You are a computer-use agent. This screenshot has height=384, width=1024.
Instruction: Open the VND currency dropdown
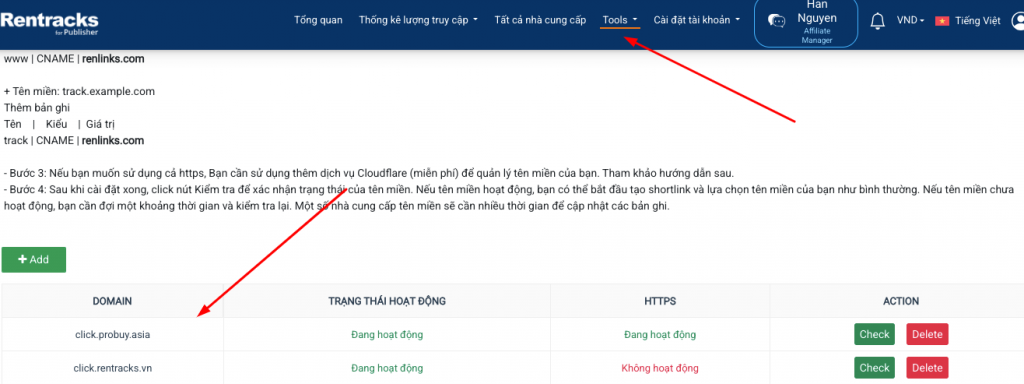point(910,21)
